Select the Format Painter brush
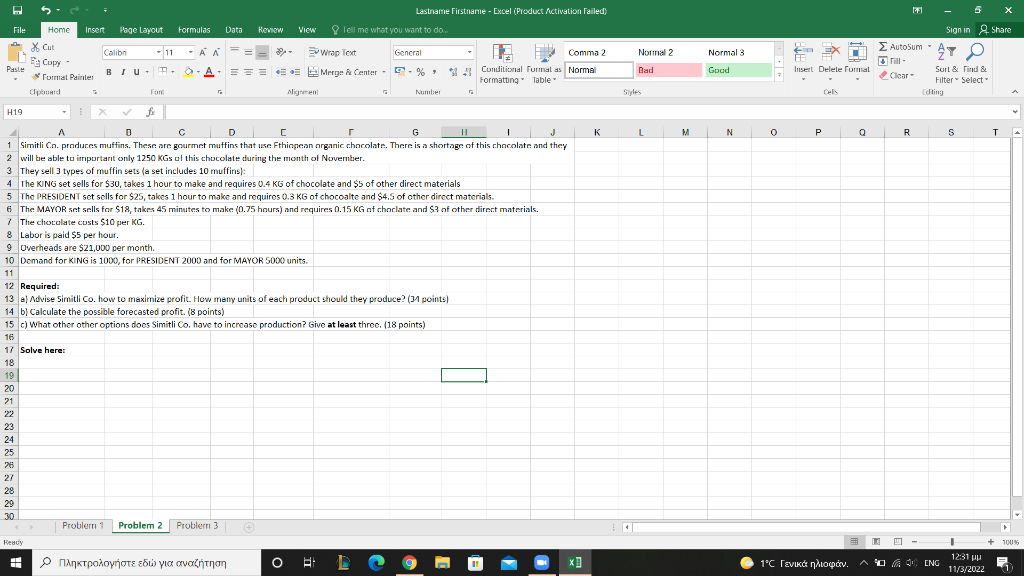The image size is (1024, 576). [x=35, y=77]
